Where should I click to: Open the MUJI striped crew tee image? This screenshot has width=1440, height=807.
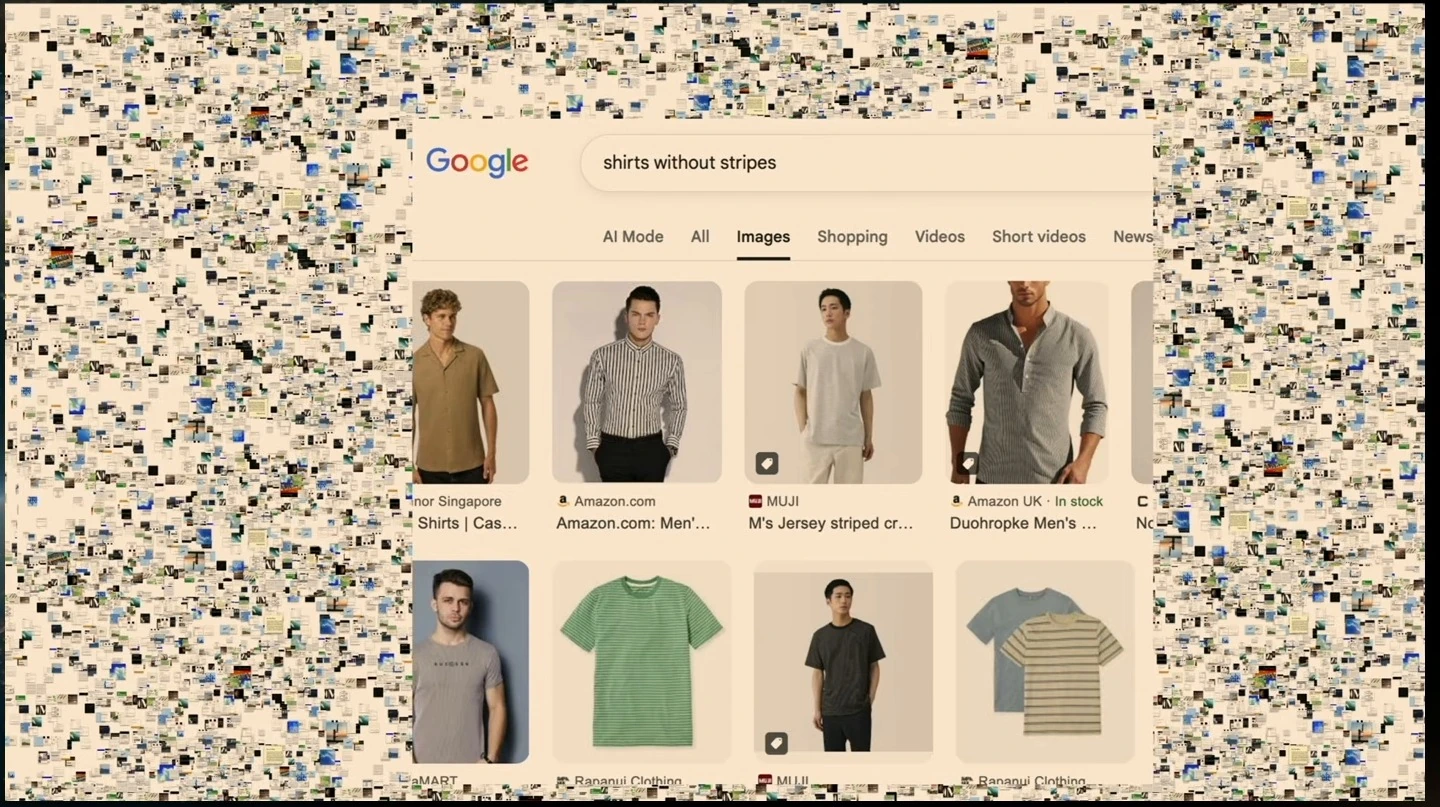[833, 382]
